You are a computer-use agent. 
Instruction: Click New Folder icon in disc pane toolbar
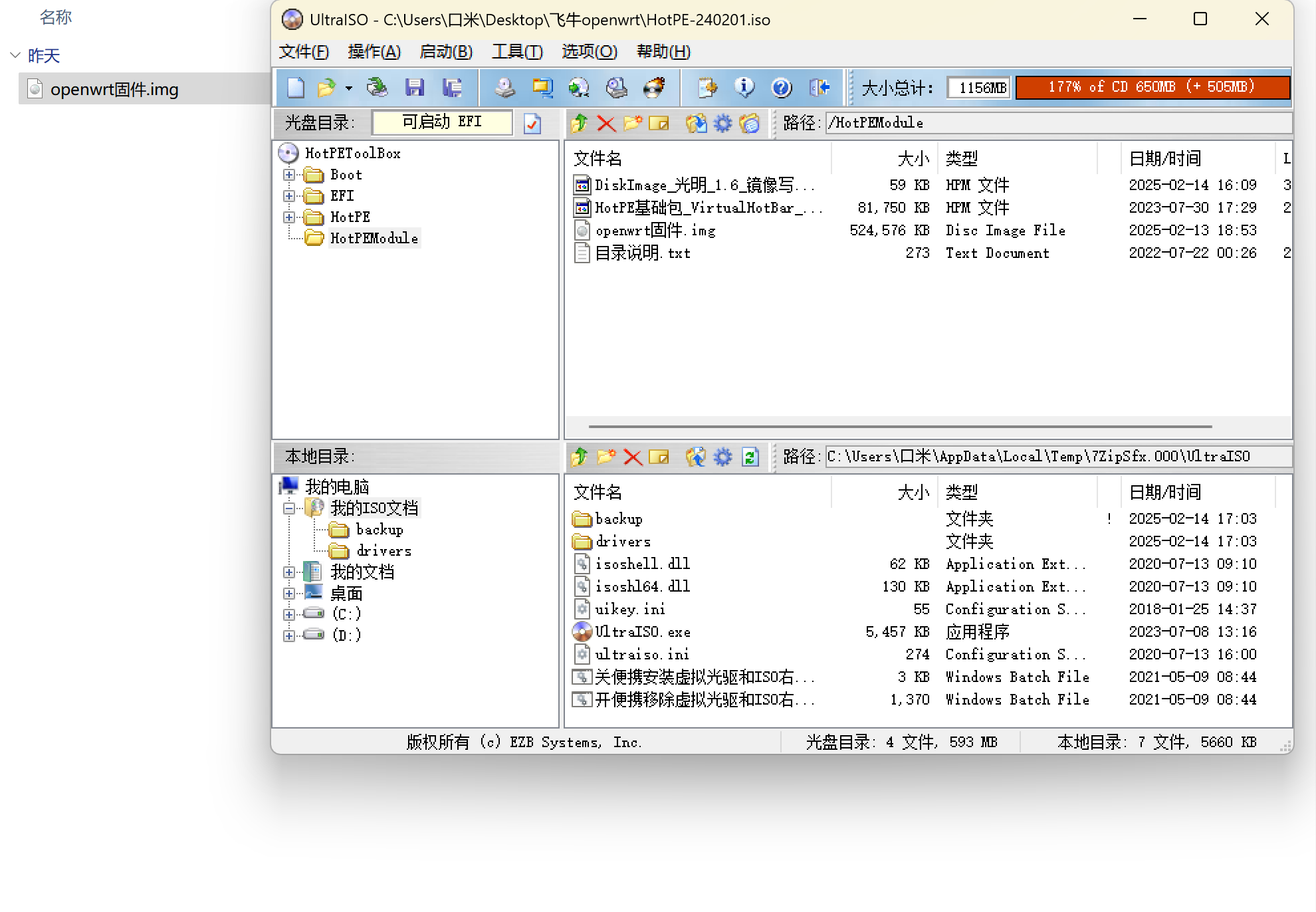[x=633, y=123]
